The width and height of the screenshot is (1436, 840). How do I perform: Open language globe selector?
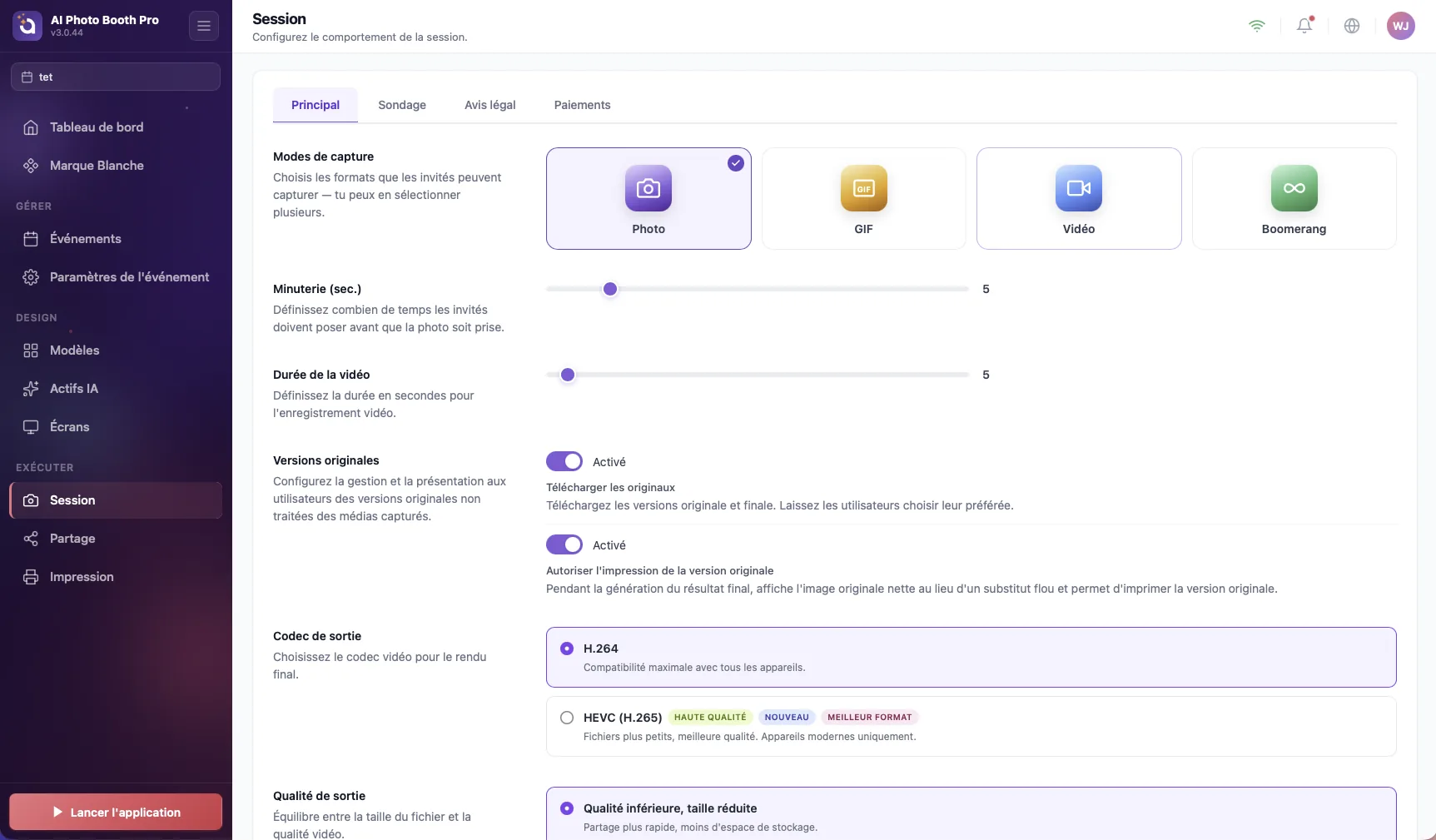[x=1352, y=26]
